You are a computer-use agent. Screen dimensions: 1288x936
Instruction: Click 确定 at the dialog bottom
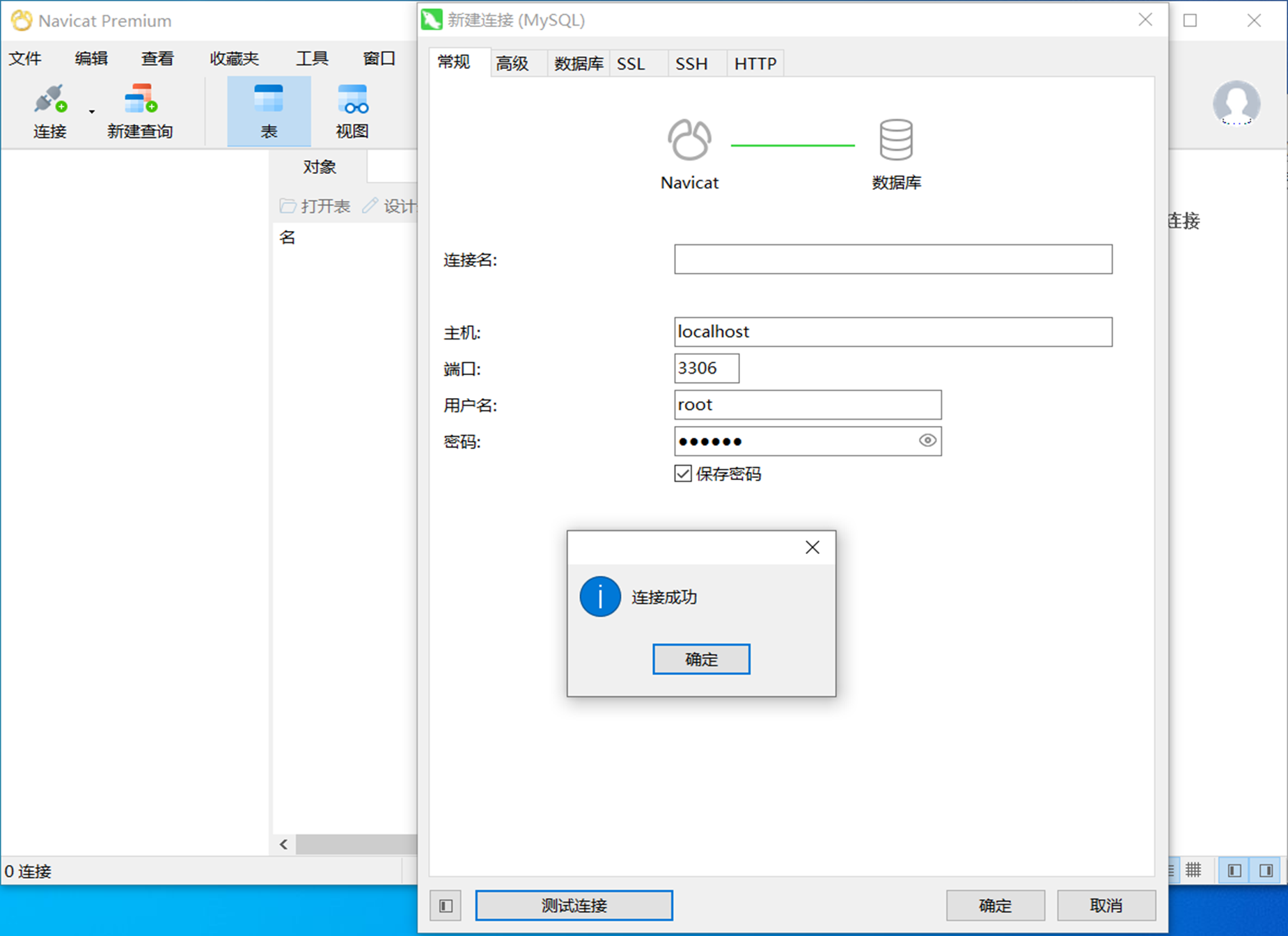click(996, 905)
